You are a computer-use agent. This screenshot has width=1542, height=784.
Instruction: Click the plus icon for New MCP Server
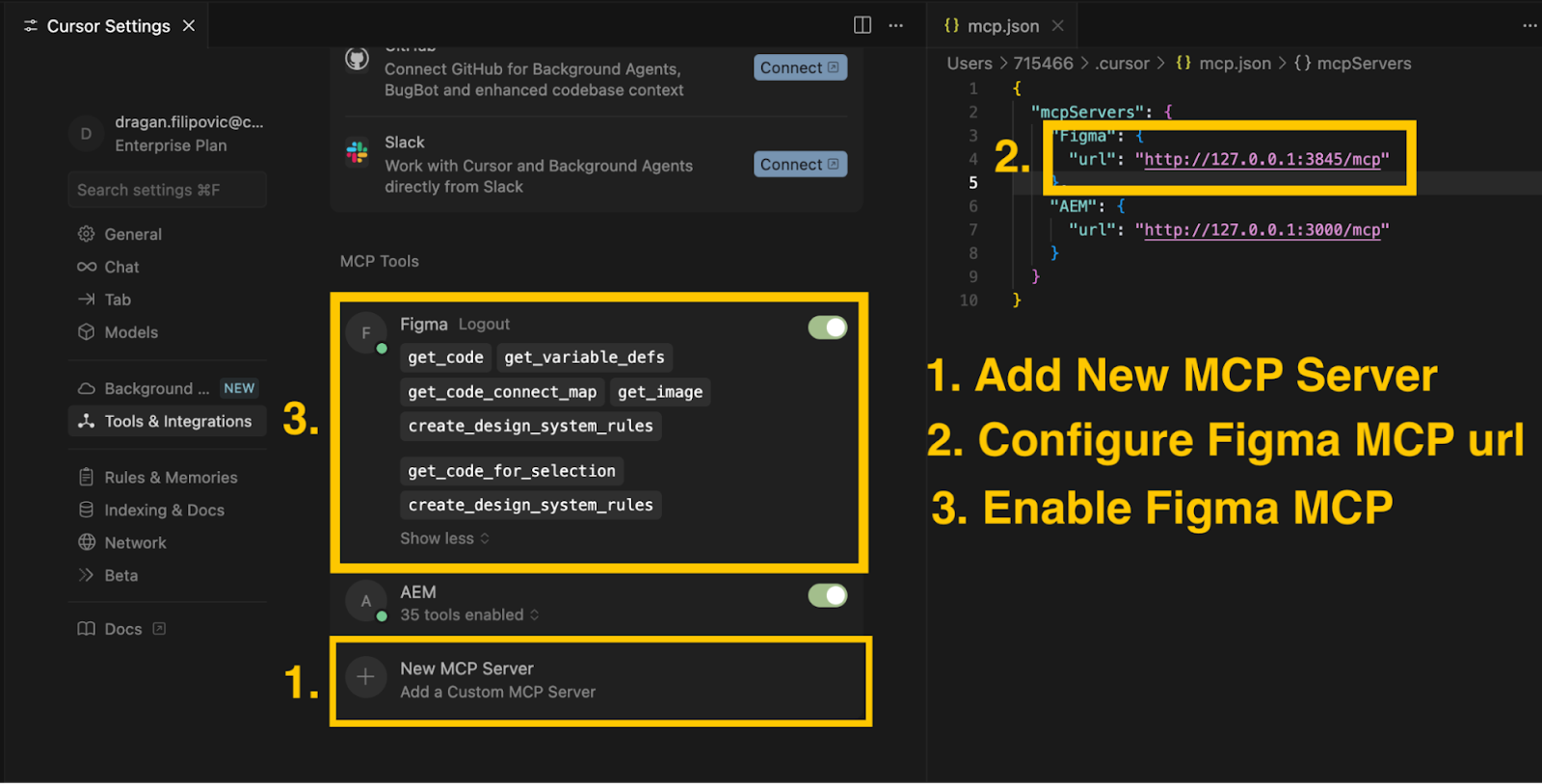click(366, 677)
